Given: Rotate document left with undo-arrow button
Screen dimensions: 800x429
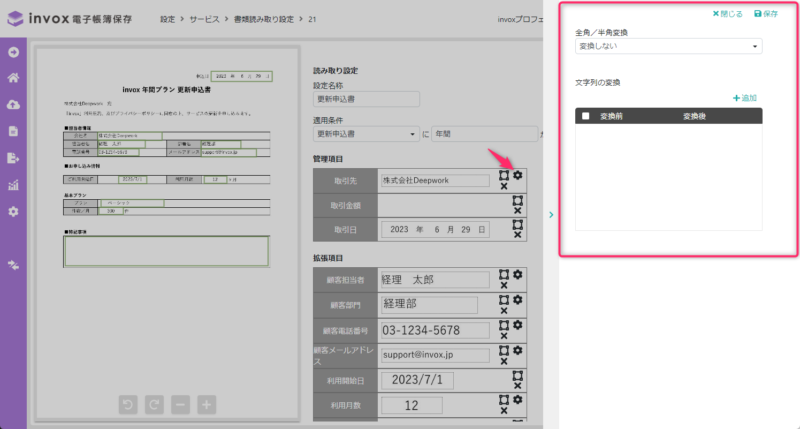Looking at the screenshot, I should 127,405.
